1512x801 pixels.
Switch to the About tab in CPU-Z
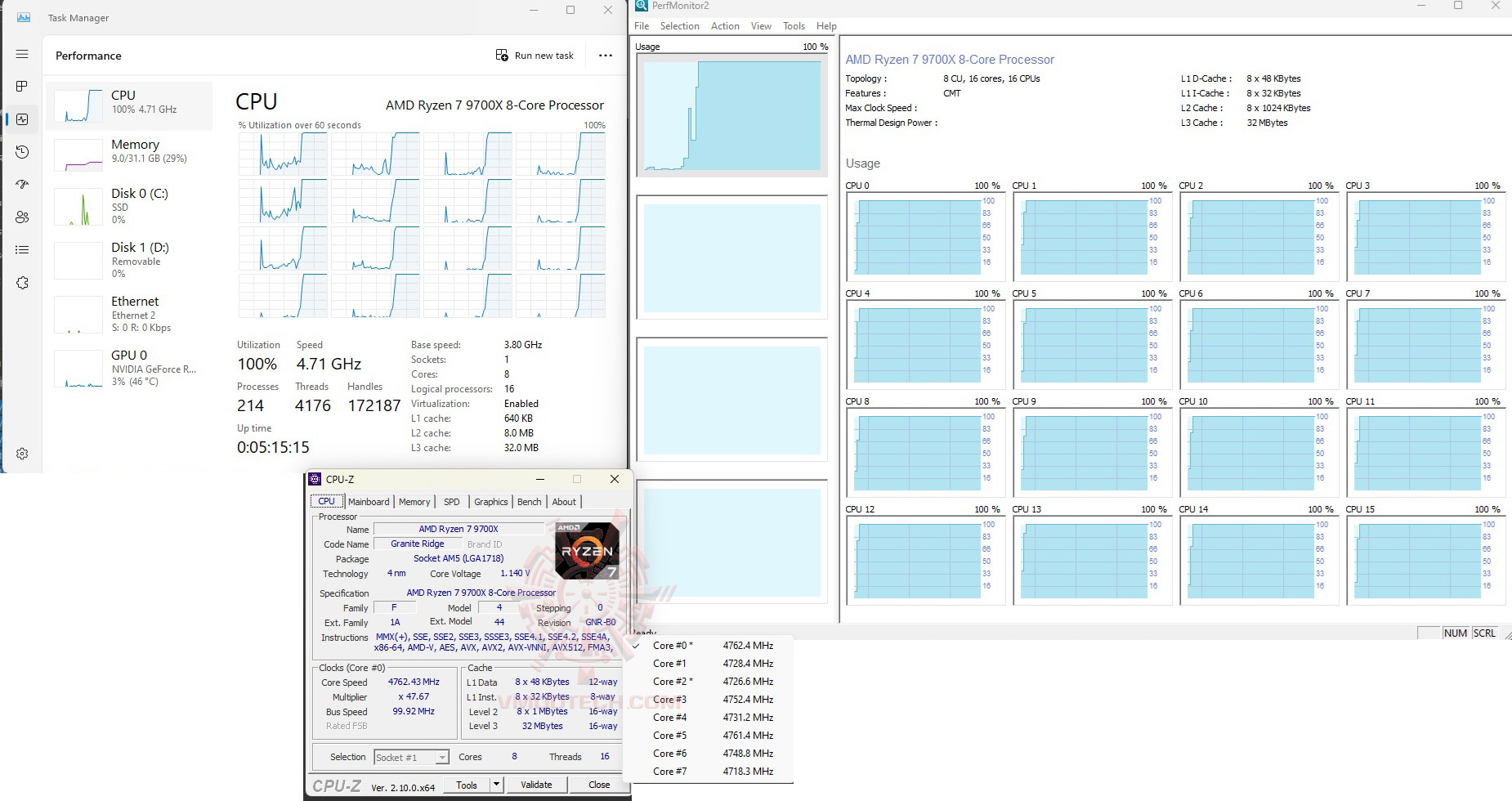(564, 502)
